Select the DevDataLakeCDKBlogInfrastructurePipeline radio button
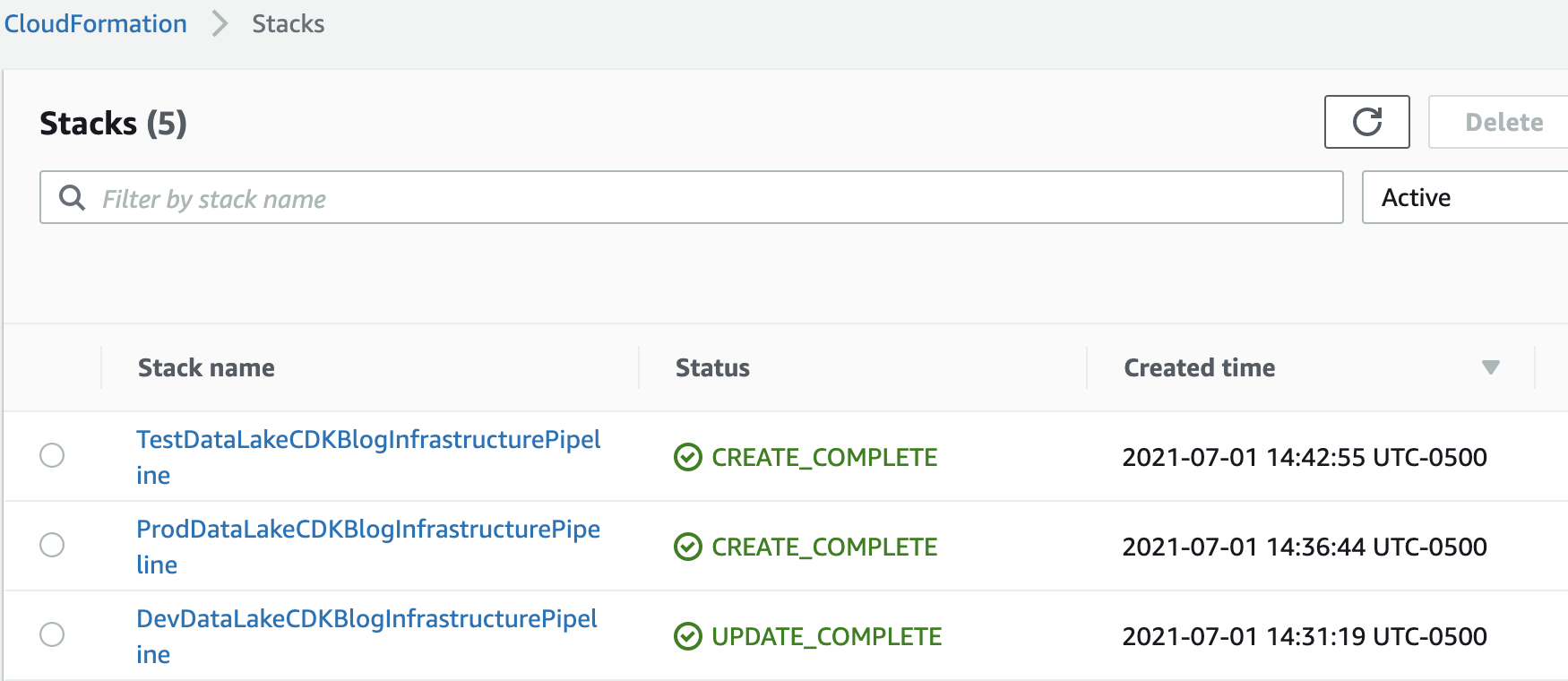 [52, 634]
